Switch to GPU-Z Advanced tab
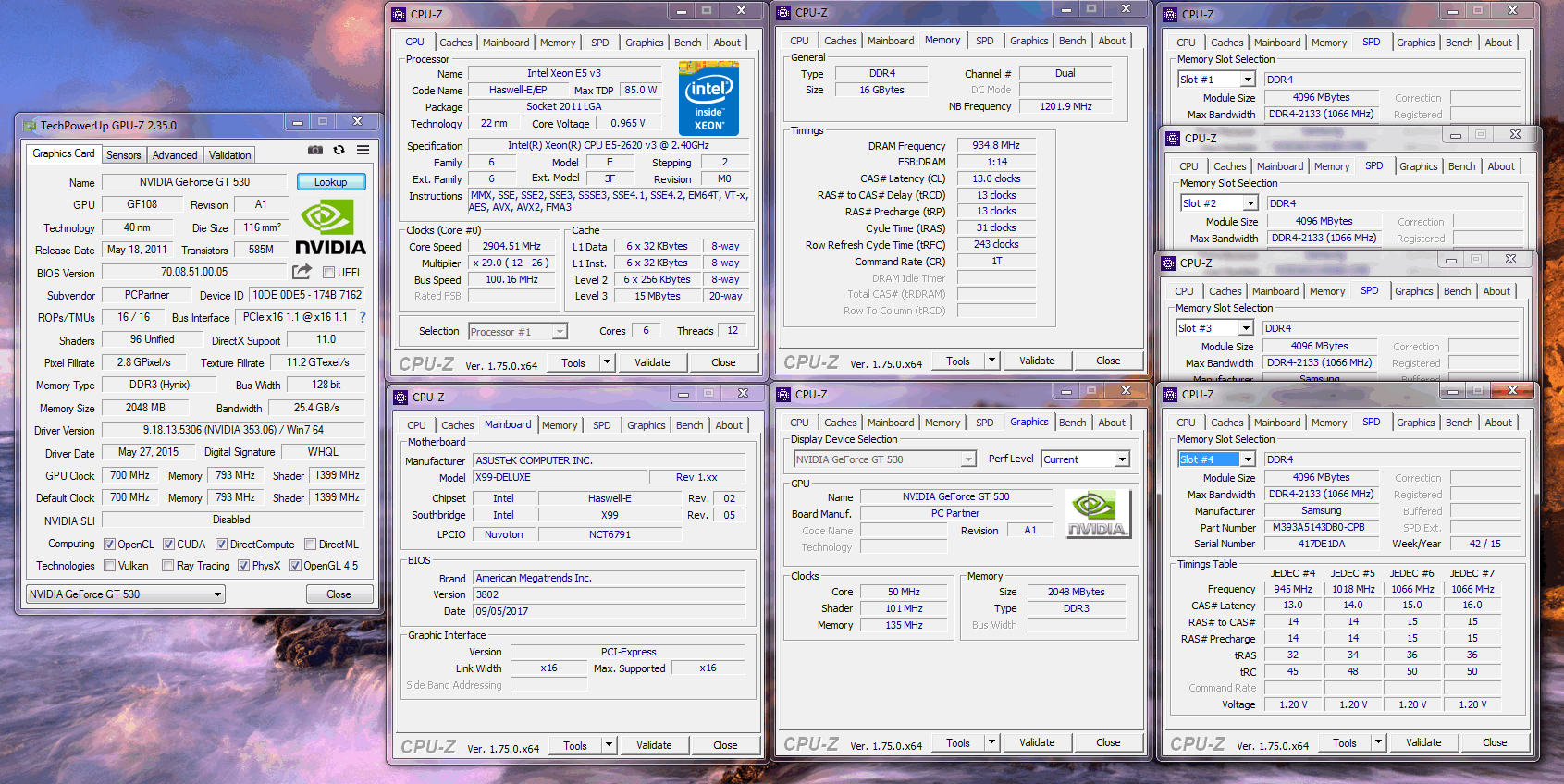The image size is (1564, 784). pyautogui.click(x=175, y=155)
